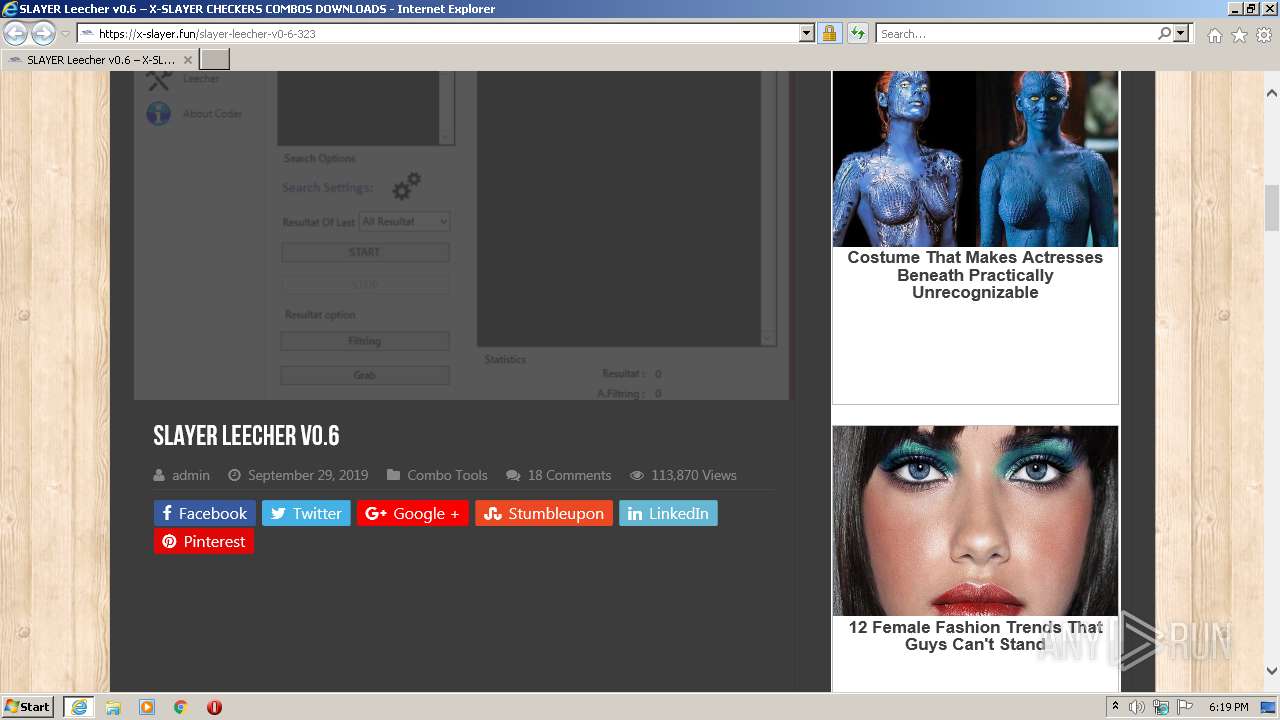Click the 6:19 PM system clock
The image size is (1280, 720).
pyautogui.click(x=1228, y=707)
